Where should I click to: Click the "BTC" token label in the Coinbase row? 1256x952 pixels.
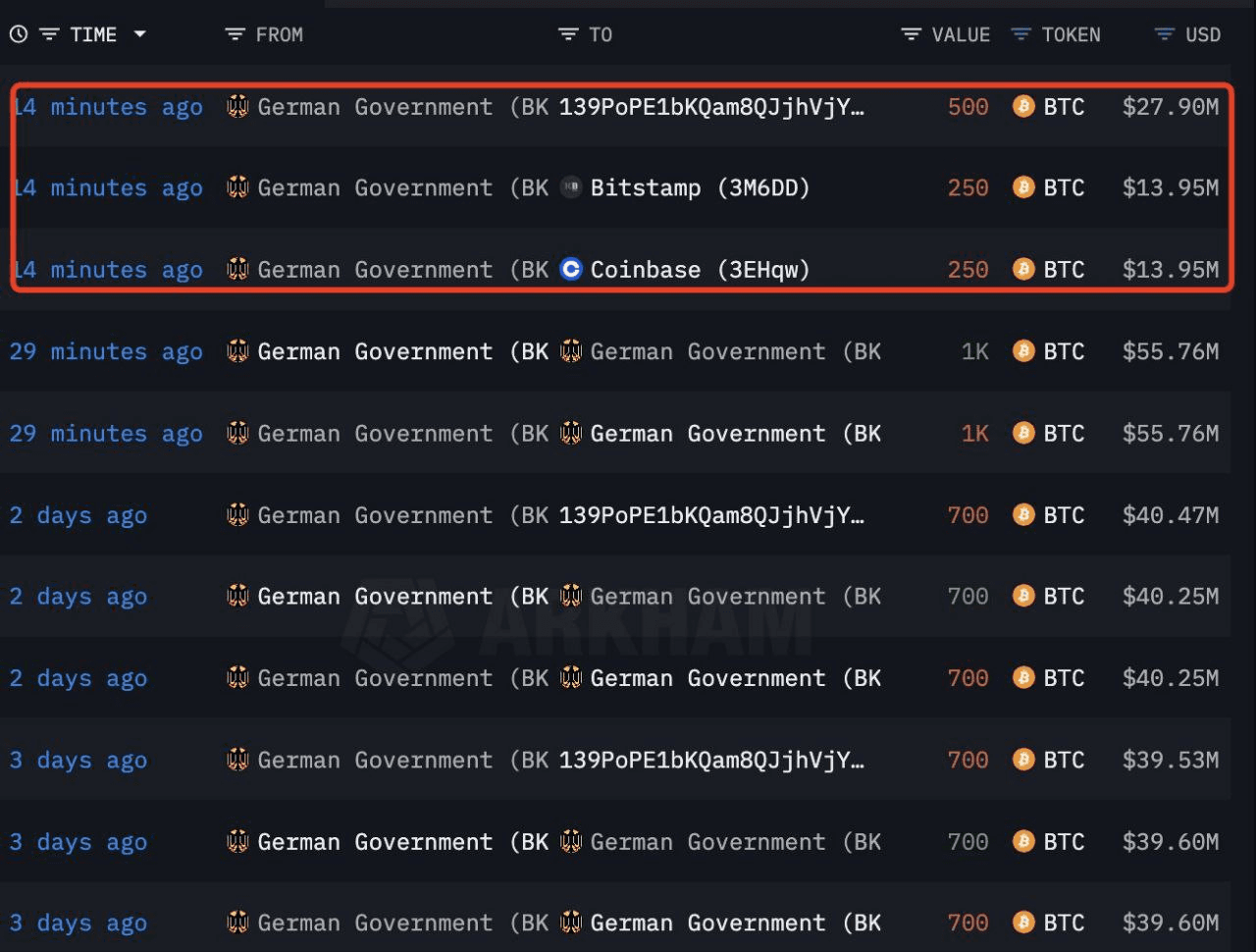(1064, 269)
